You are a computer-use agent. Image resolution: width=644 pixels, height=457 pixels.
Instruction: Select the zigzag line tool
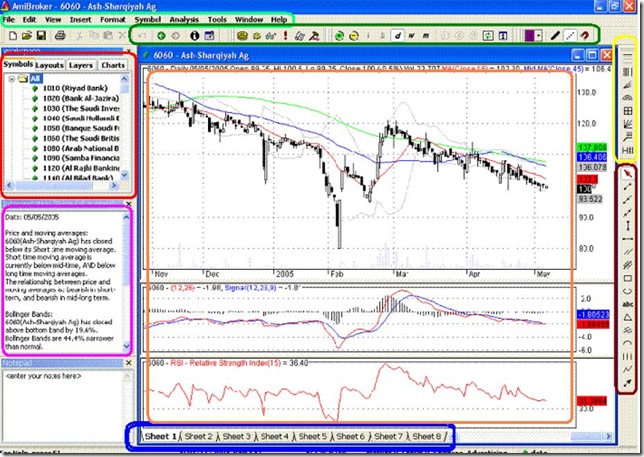coord(627,370)
